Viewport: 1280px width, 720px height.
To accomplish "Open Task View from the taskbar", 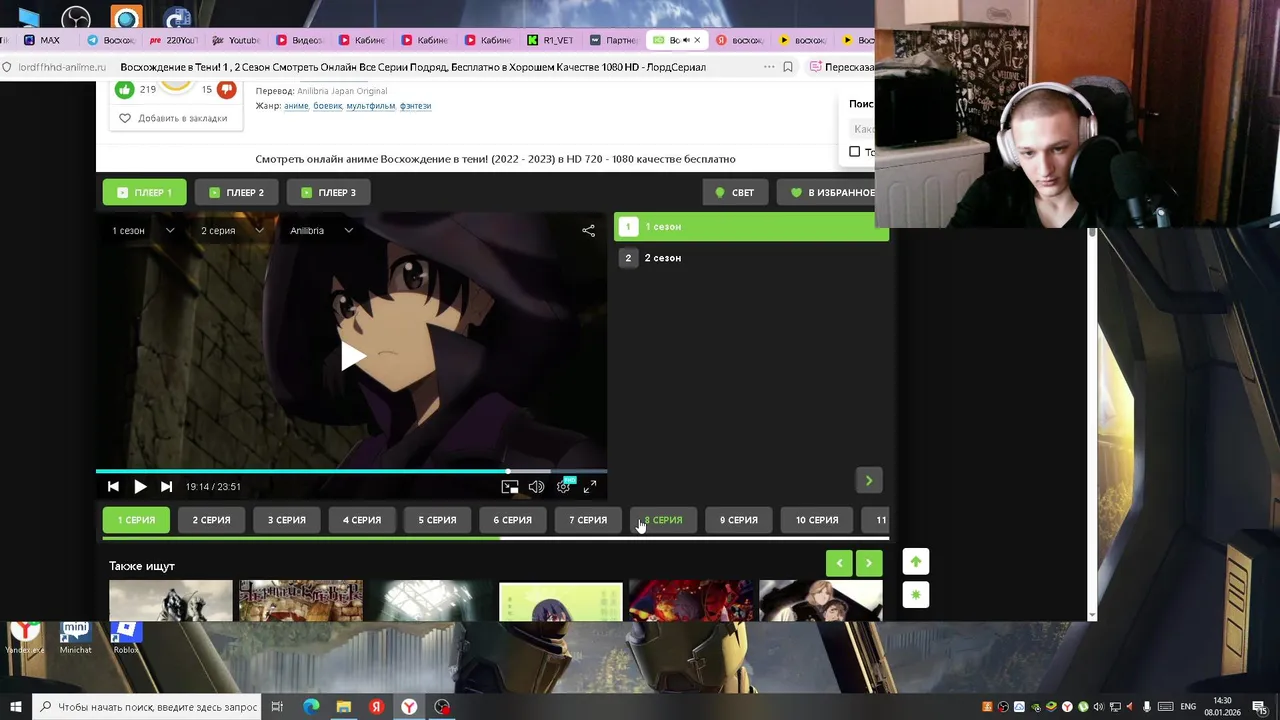I will (x=277, y=707).
